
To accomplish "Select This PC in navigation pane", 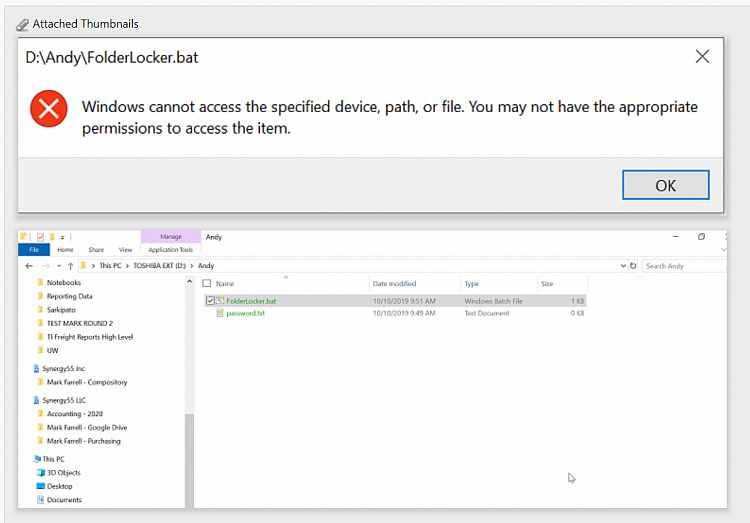I will pyautogui.click(x=53, y=459).
